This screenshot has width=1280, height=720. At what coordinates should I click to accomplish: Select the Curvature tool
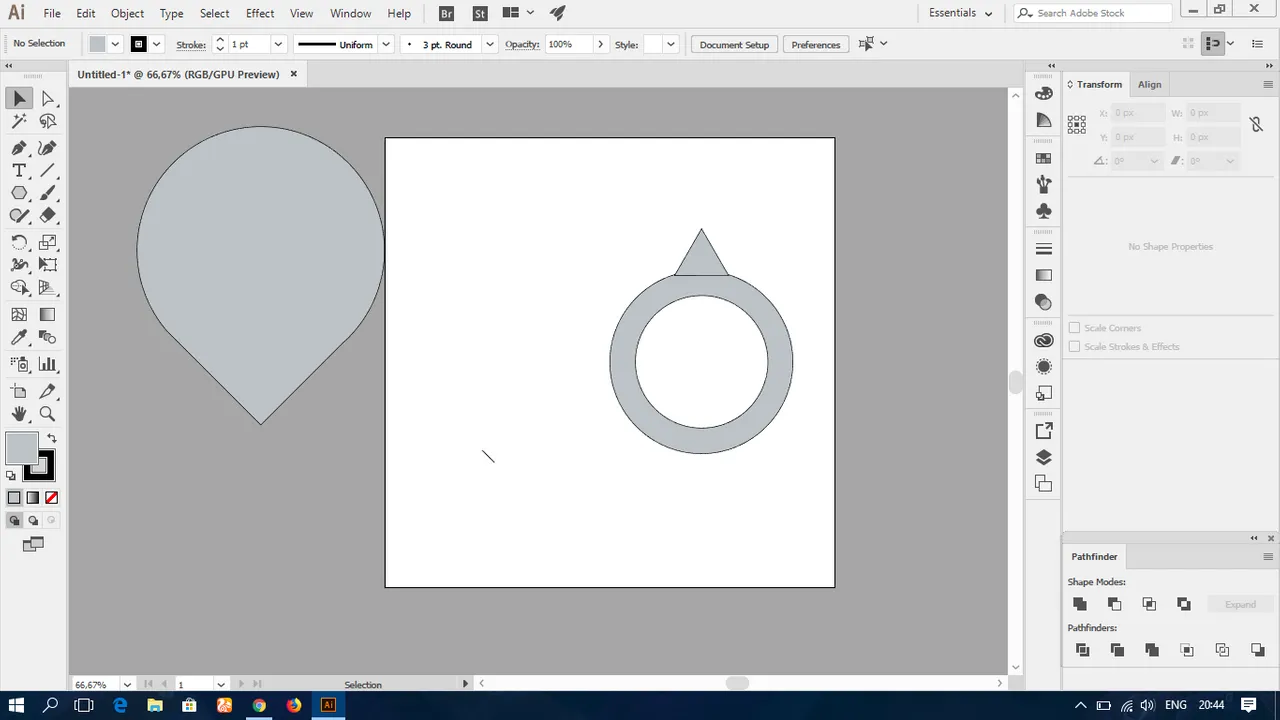[x=48, y=147]
